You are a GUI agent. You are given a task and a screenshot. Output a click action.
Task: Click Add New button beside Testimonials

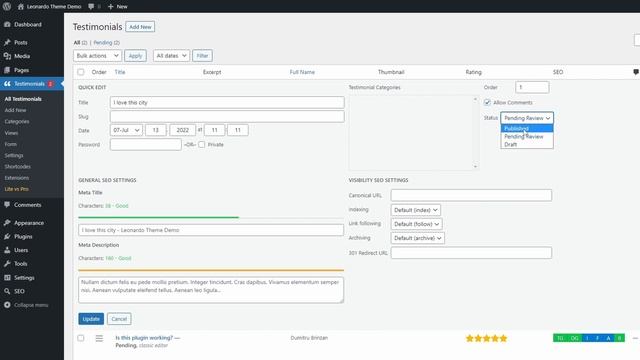point(140,27)
